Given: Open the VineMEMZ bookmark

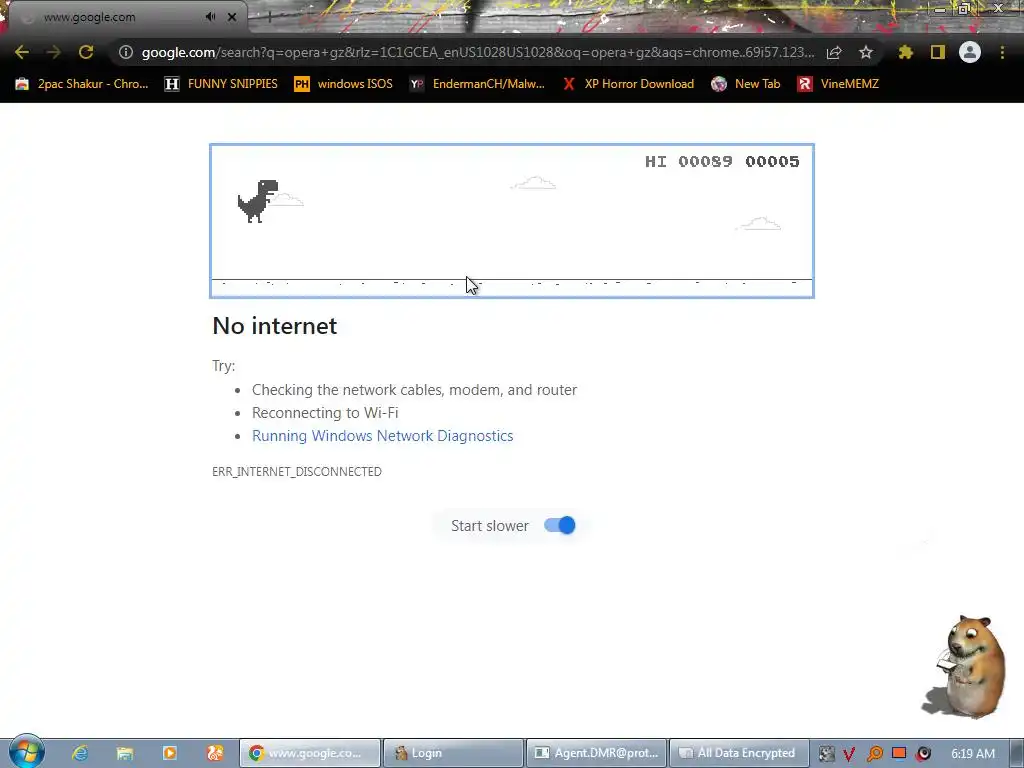Looking at the screenshot, I should pos(839,84).
